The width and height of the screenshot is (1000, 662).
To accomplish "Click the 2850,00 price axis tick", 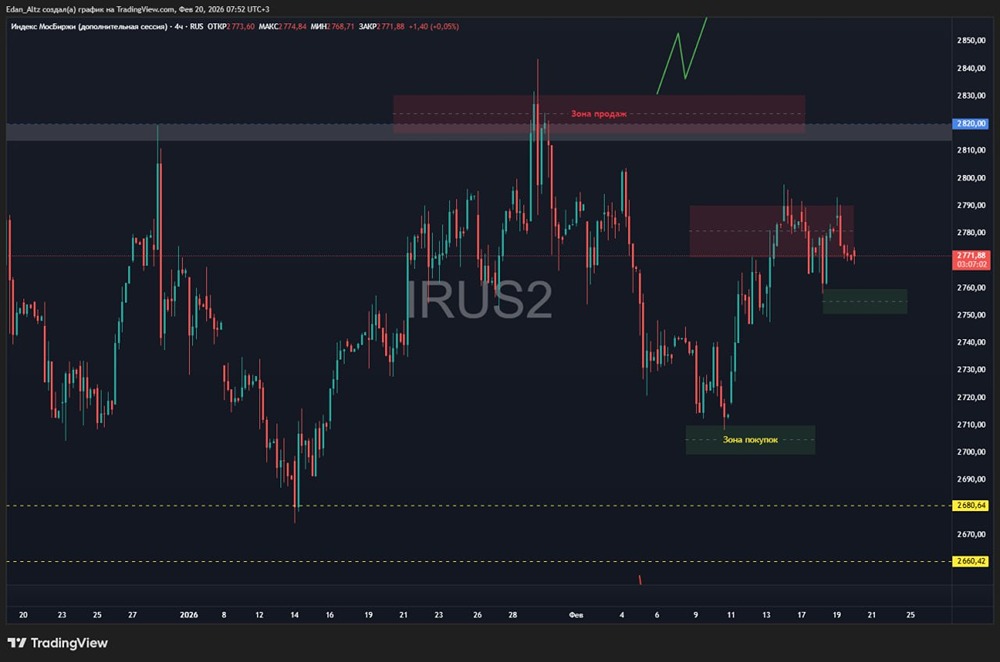I will pyautogui.click(x=971, y=40).
